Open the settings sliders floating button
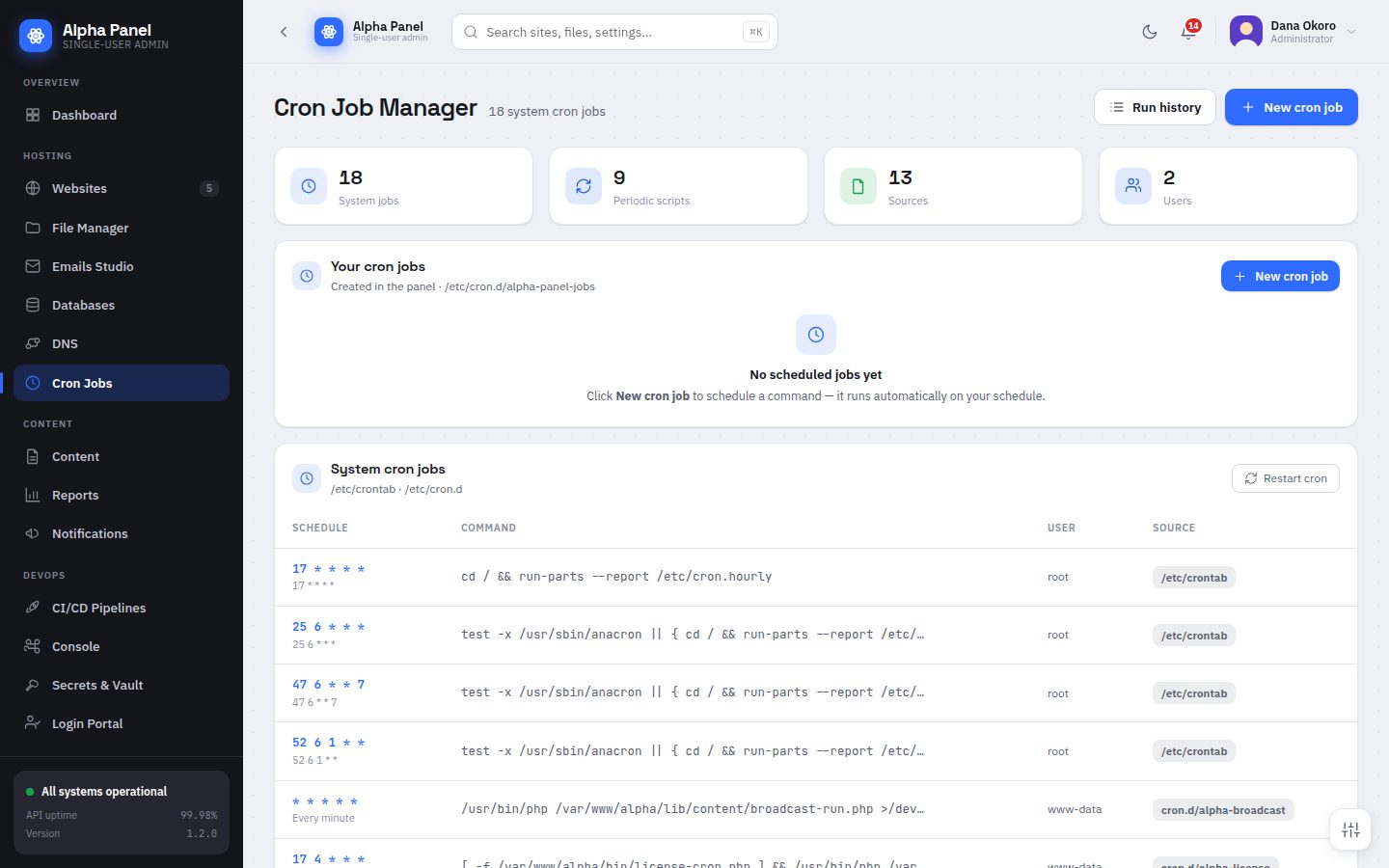 pos(1350,829)
